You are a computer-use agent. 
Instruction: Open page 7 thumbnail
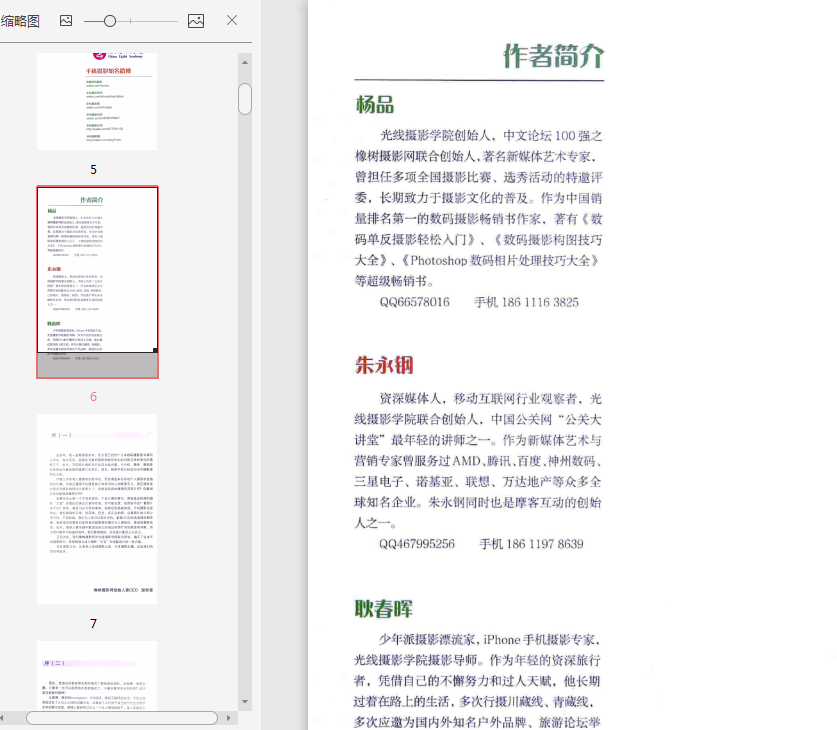[x=97, y=509]
